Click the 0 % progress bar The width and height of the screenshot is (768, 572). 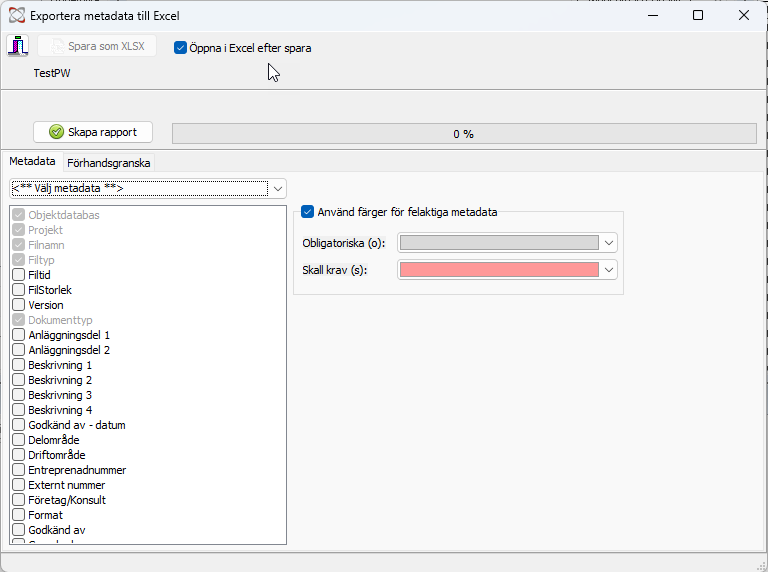coord(464,134)
